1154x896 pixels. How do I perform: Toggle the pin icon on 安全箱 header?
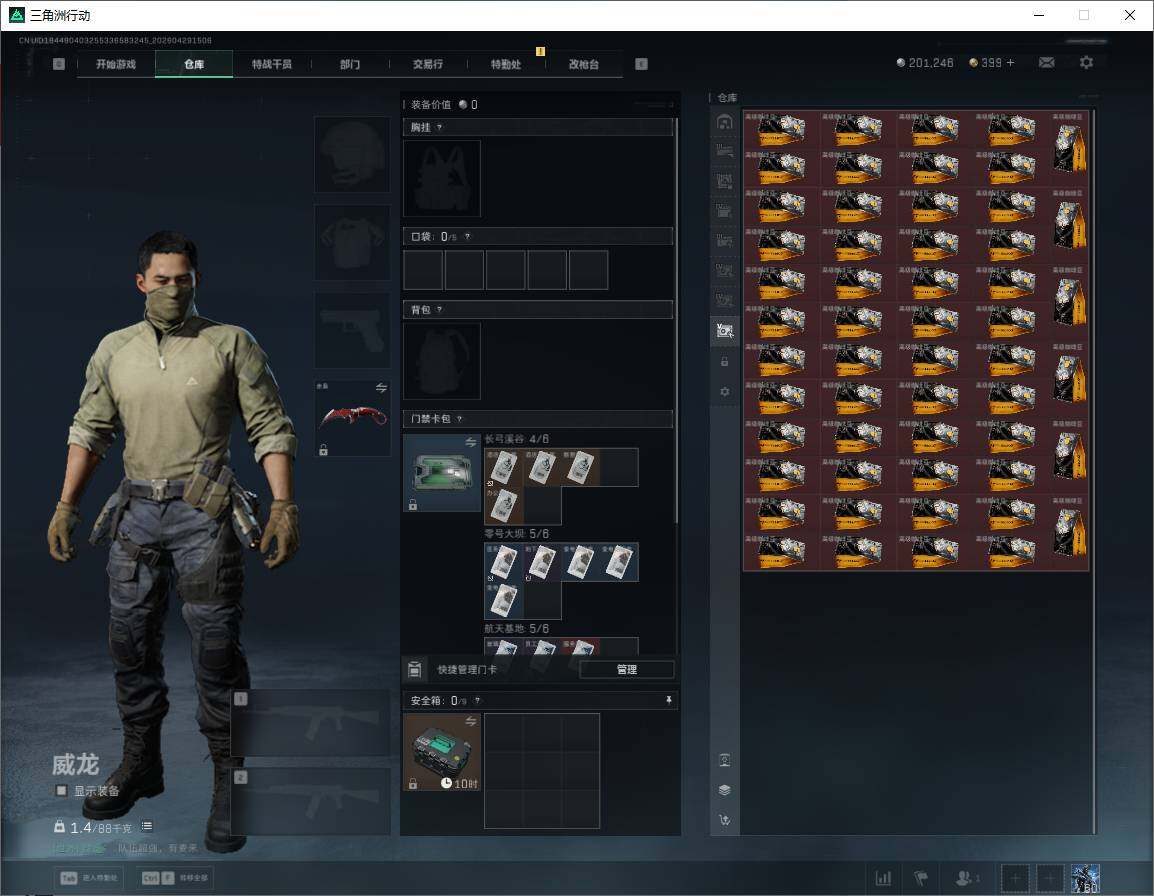click(668, 700)
